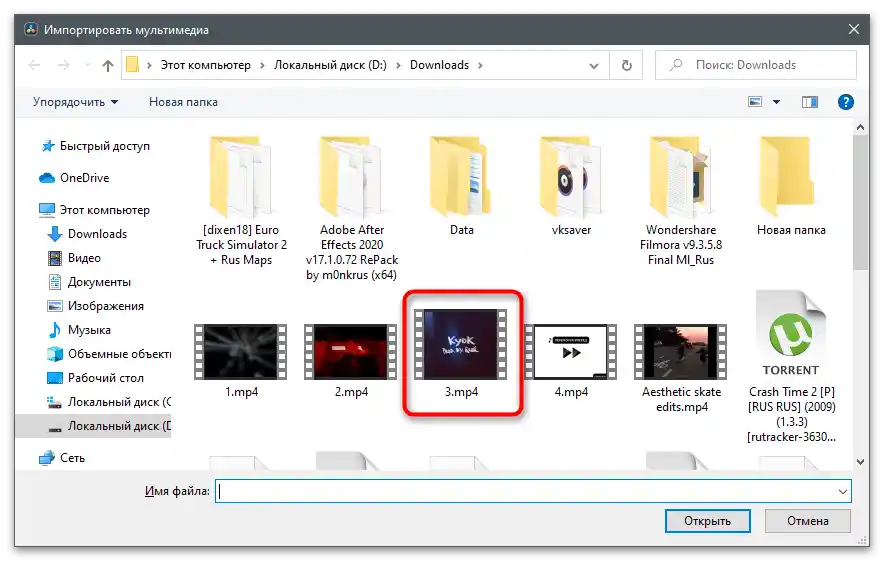Open recent locations dropdown next to forward arrow
The image size is (884, 561).
[x=87, y=65]
